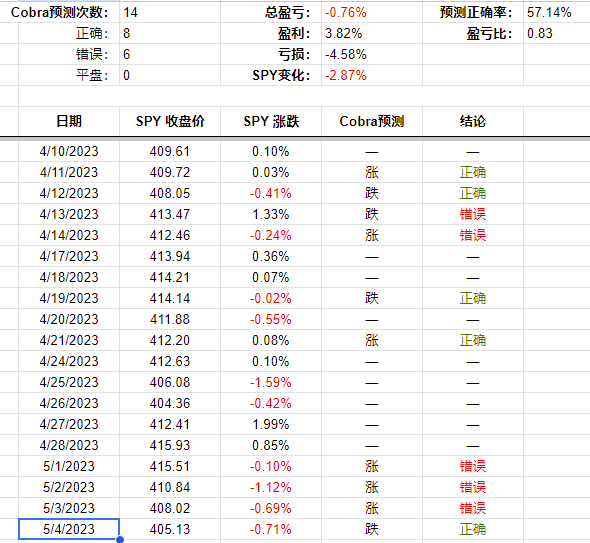
Task: Select the 亏损 value -4.58% cell
Action: 372,54
